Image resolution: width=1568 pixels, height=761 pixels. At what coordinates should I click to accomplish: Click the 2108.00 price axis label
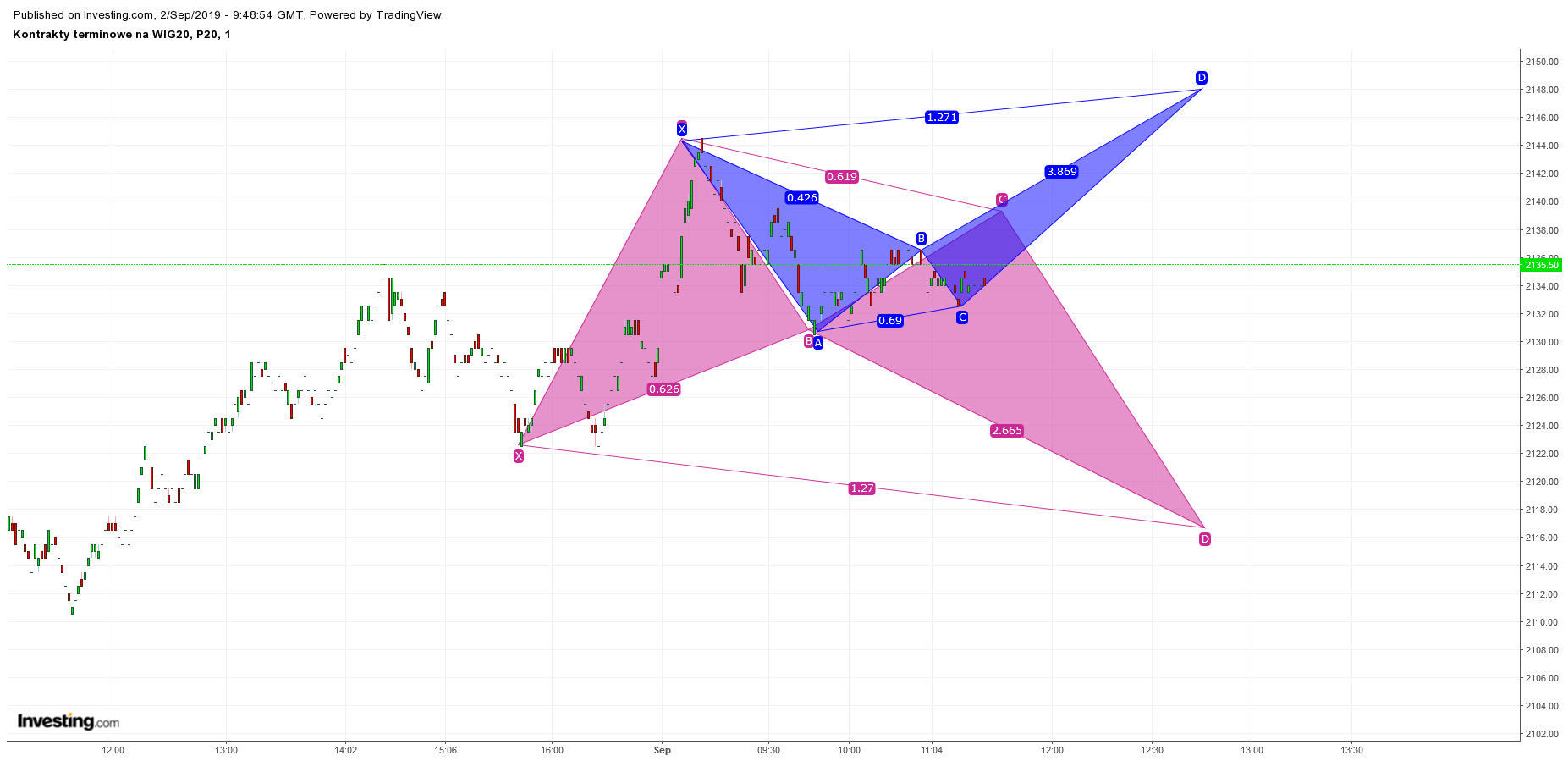point(1542,650)
